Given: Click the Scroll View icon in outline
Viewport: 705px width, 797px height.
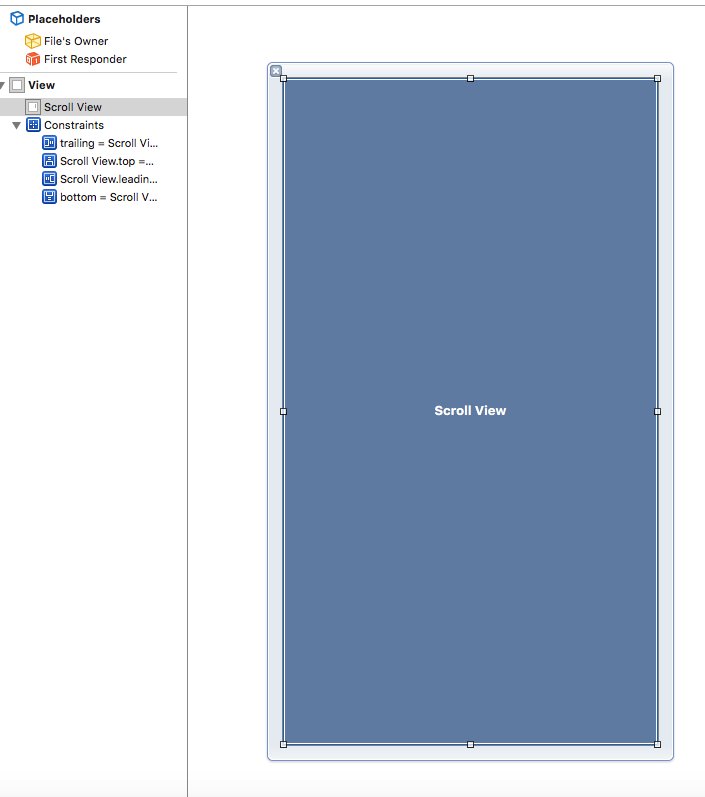Looking at the screenshot, I should click(33, 107).
